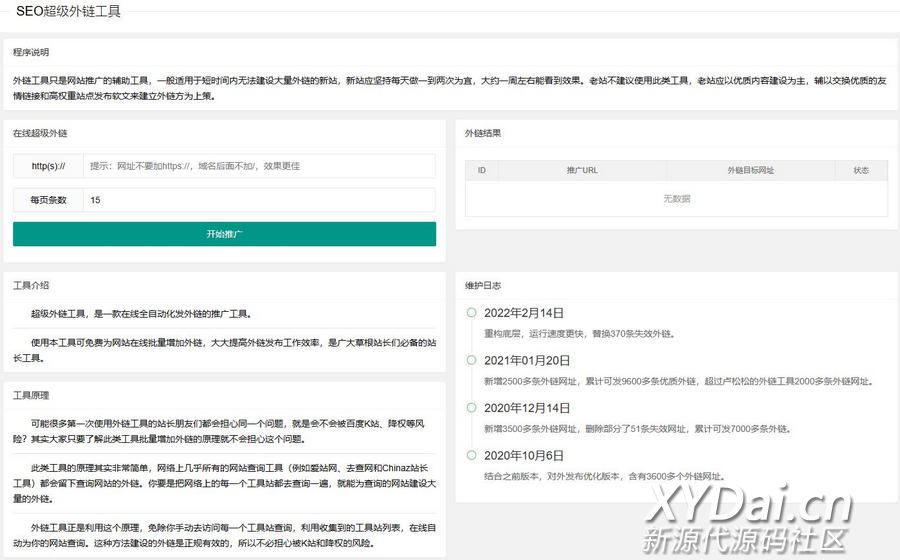Click the SEO超级外链工具 page title

(x=68, y=11)
